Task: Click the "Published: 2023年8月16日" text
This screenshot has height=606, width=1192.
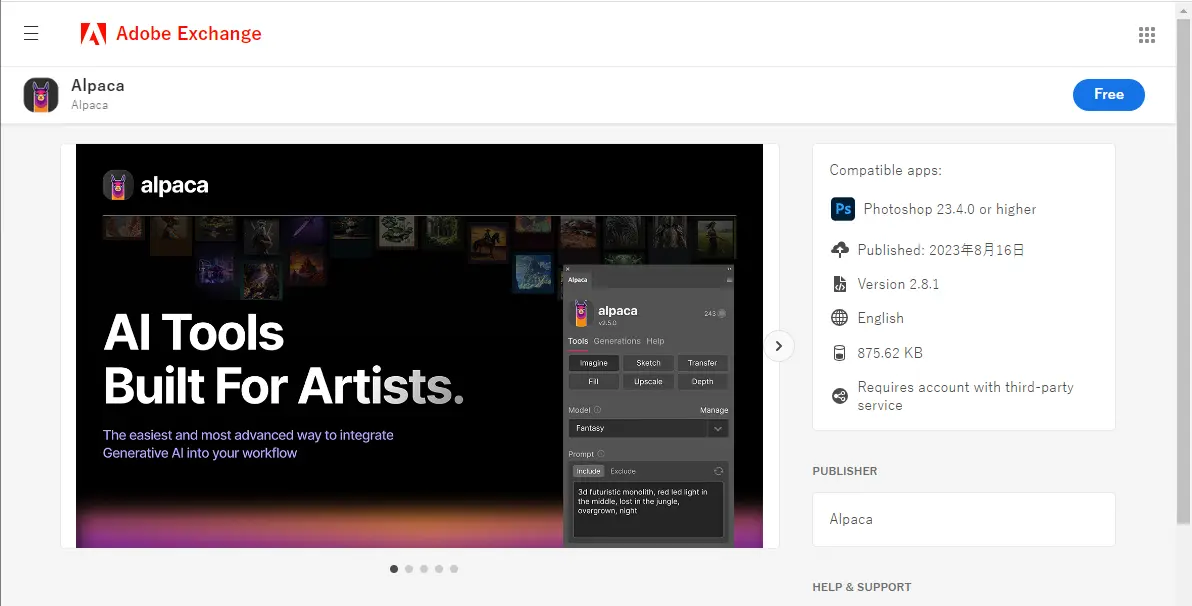Action: click(x=941, y=249)
